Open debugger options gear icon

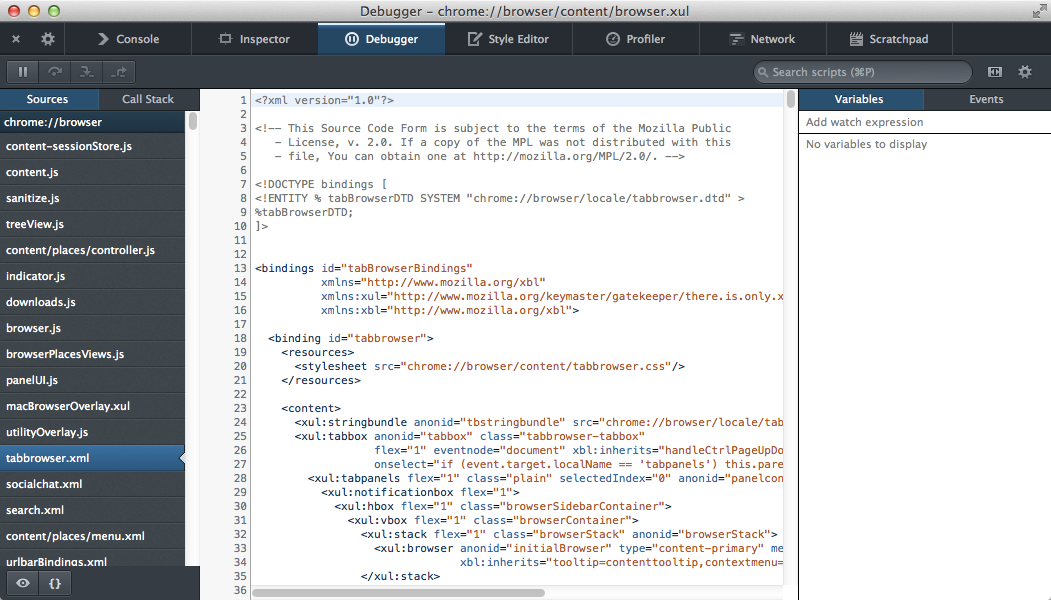click(1025, 72)
